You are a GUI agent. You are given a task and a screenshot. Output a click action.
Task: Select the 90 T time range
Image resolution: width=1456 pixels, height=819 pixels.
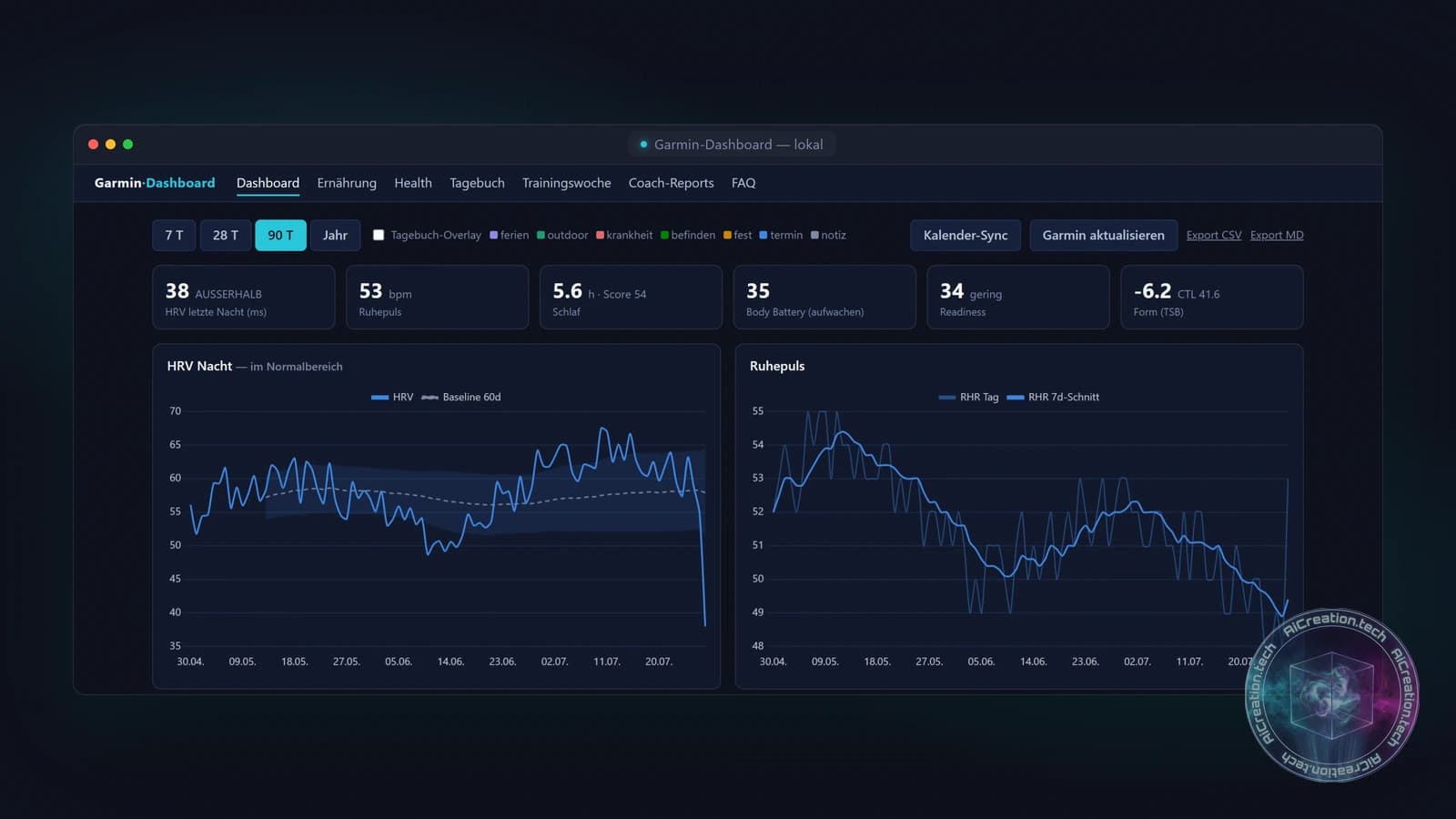point(280,235)
